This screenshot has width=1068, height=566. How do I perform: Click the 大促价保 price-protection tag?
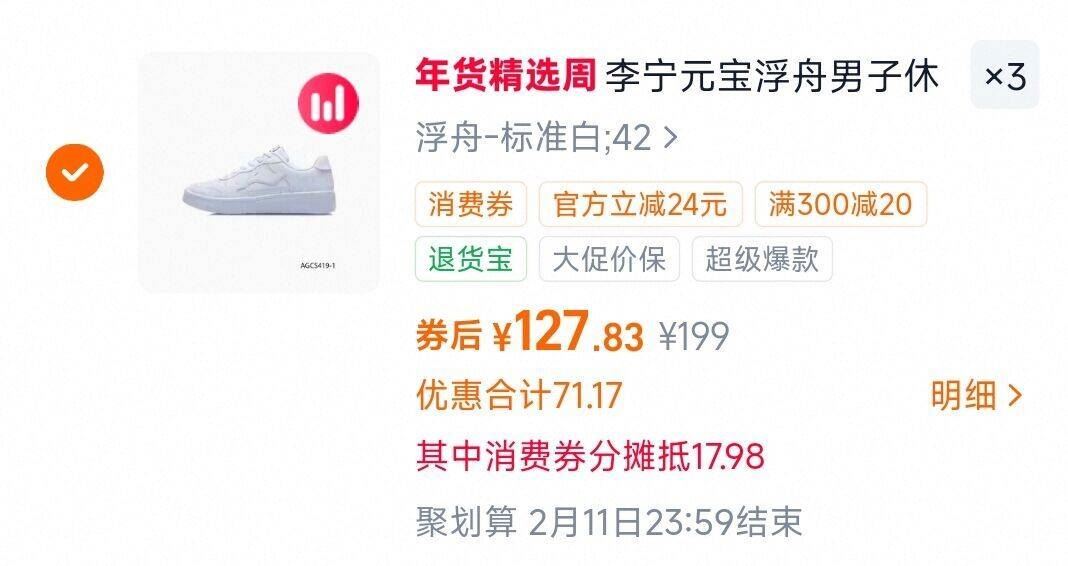(609, 259)
